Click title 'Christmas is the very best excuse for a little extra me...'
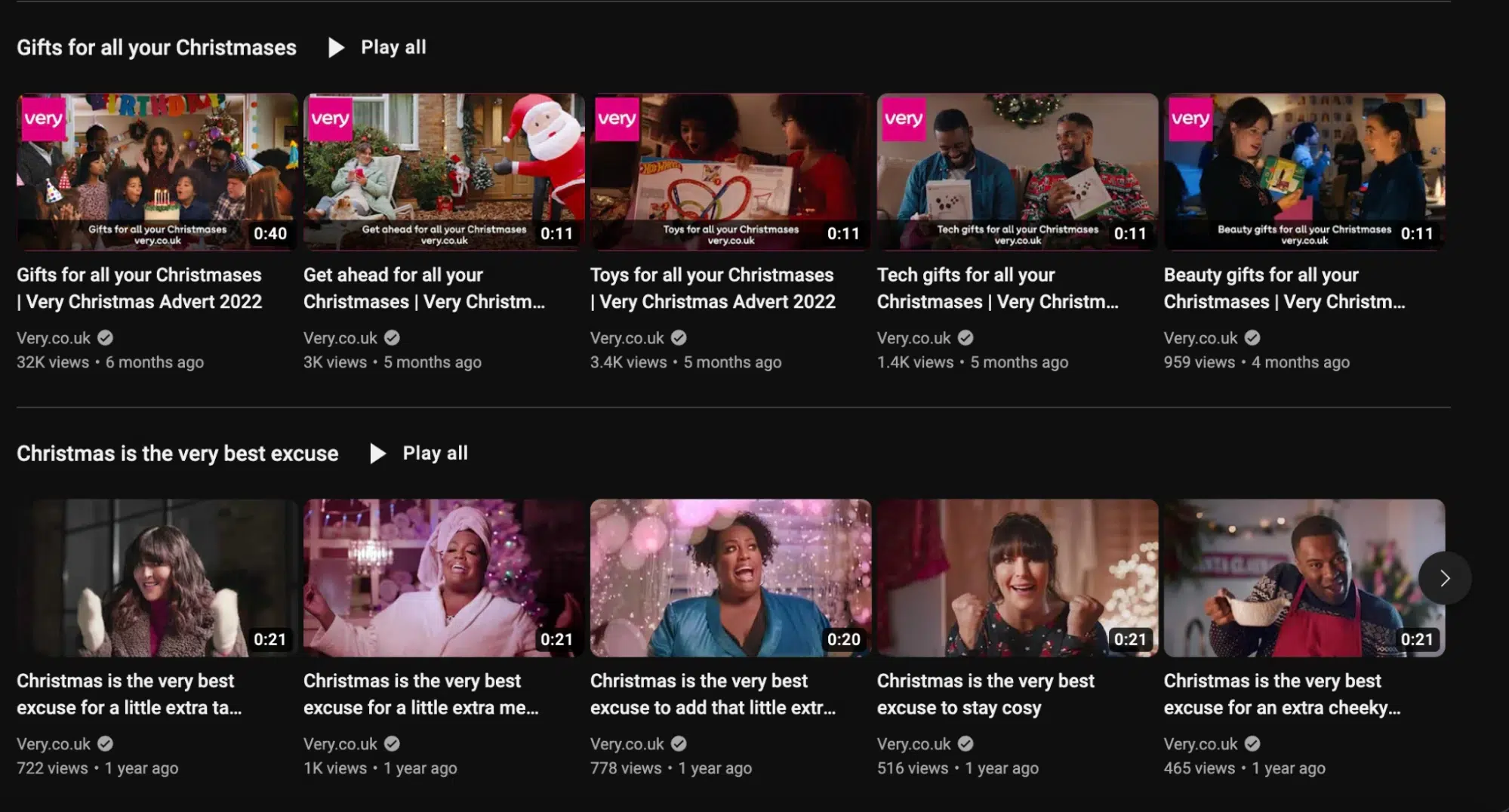Viewport: 1509px width, 812px height. [x=421, y=694]
